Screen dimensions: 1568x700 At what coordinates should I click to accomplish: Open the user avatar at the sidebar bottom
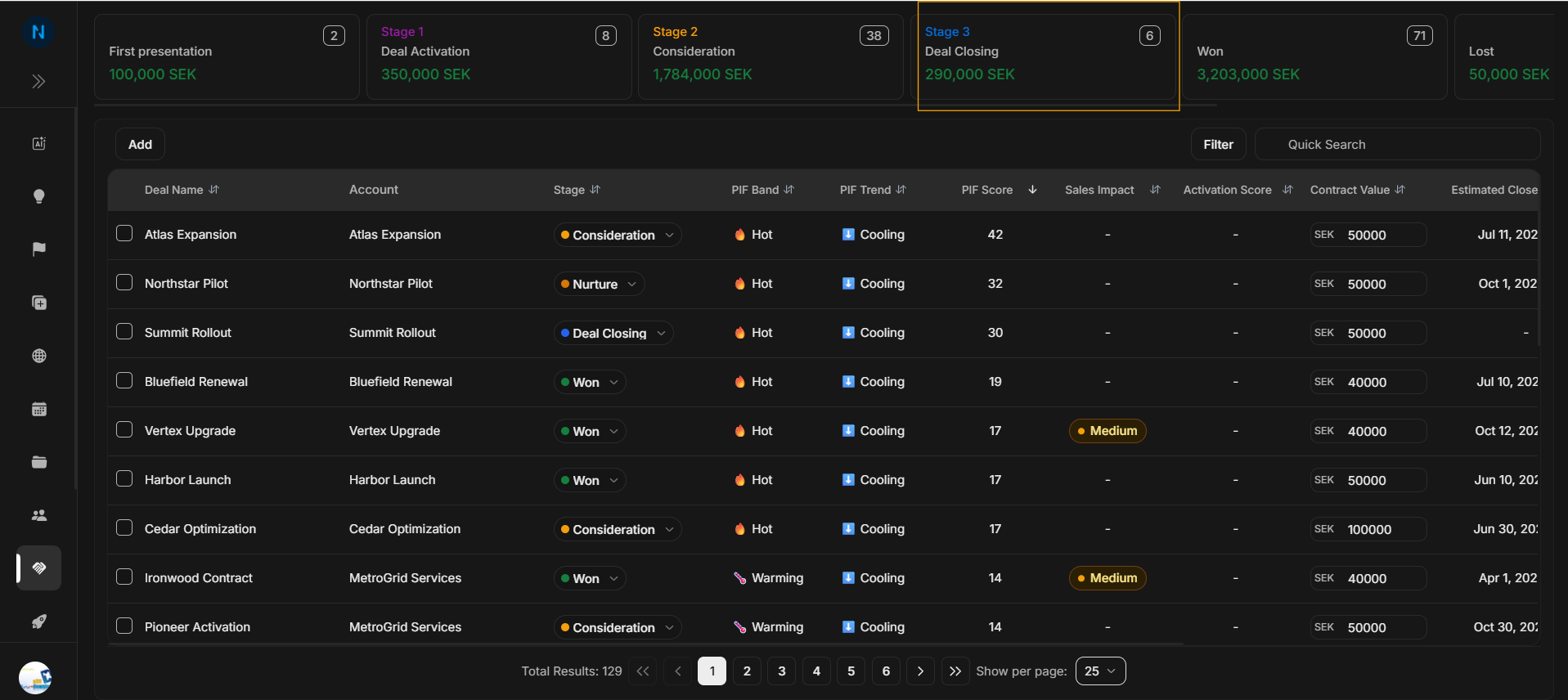(x=35, y=678)
